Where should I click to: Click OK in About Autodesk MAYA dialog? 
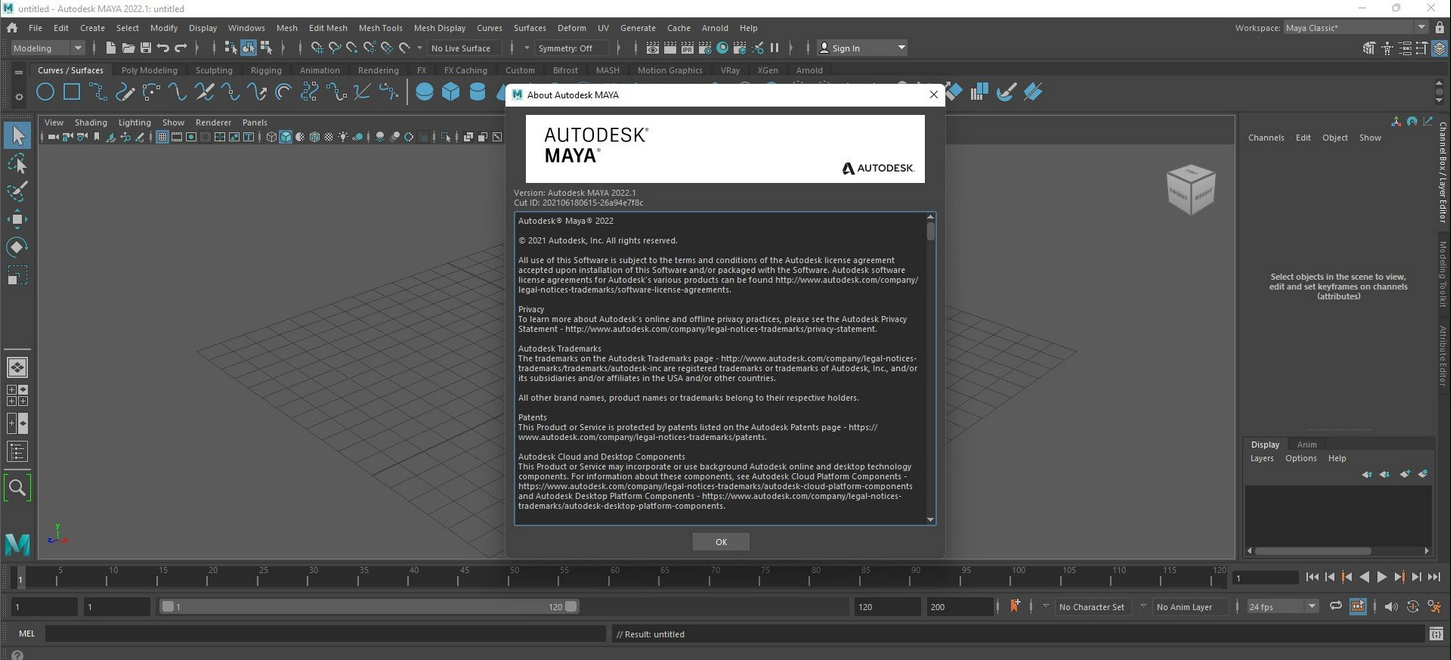721,541
